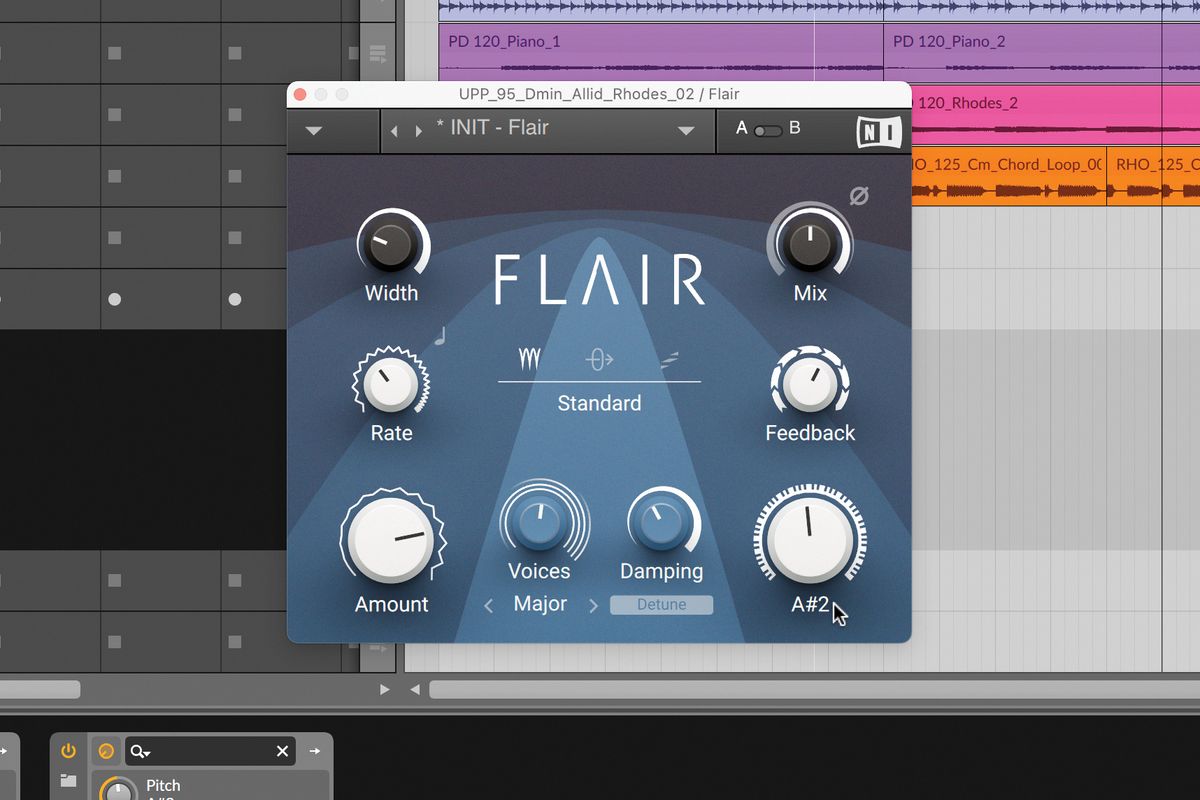1200x800 pixels.
Task: Select the Thru-Zero oscillator mode icon
Action: pyautogui.click(x=599, y=358)
